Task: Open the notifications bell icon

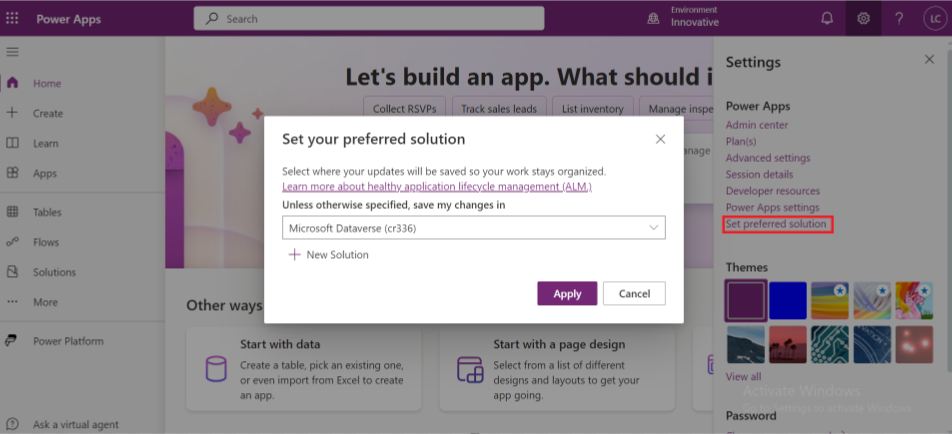Action: pyautogui.click(x=827, y=18)
